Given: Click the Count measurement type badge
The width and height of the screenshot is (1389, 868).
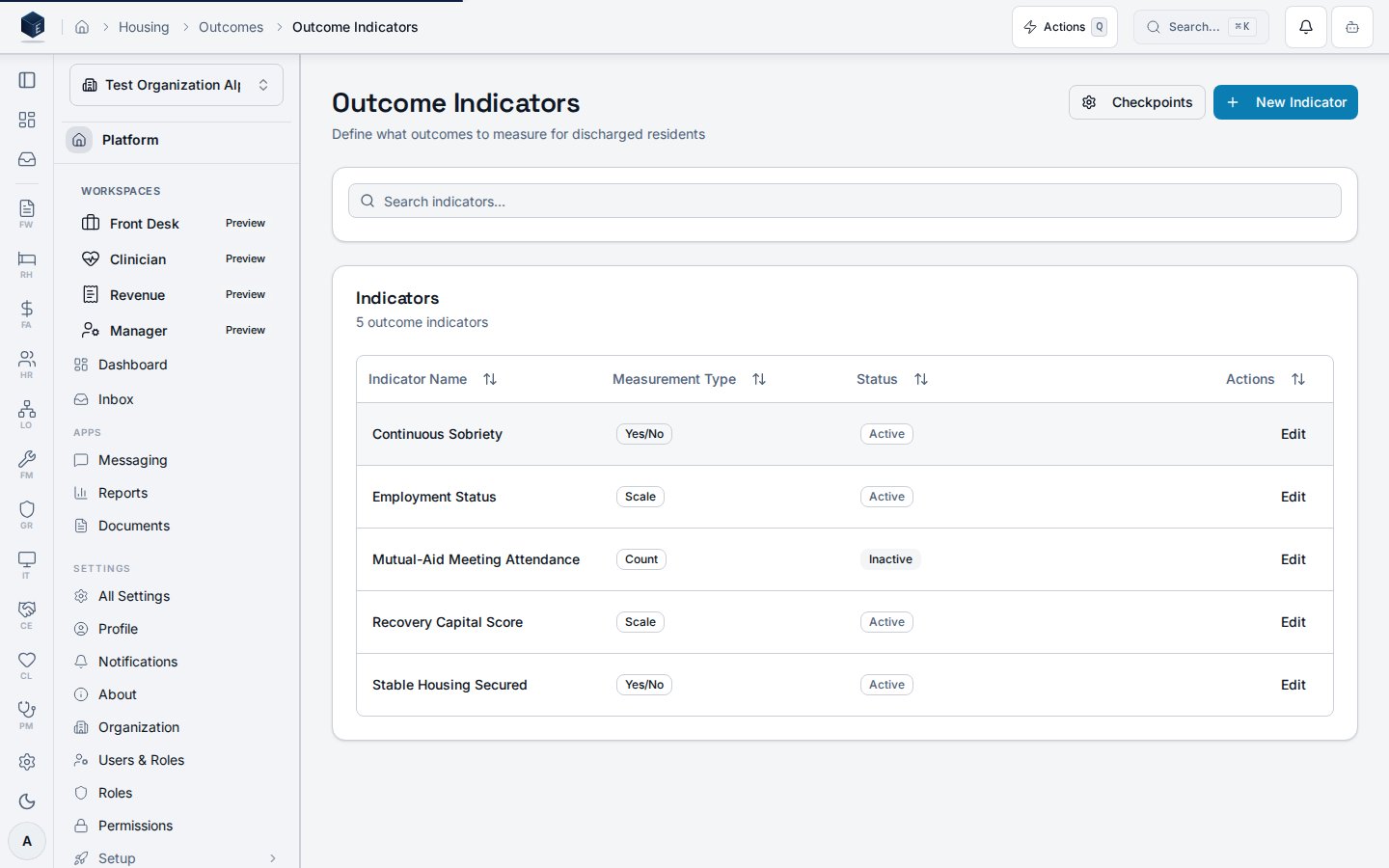Looking at the screenshot, I should 641,559.
